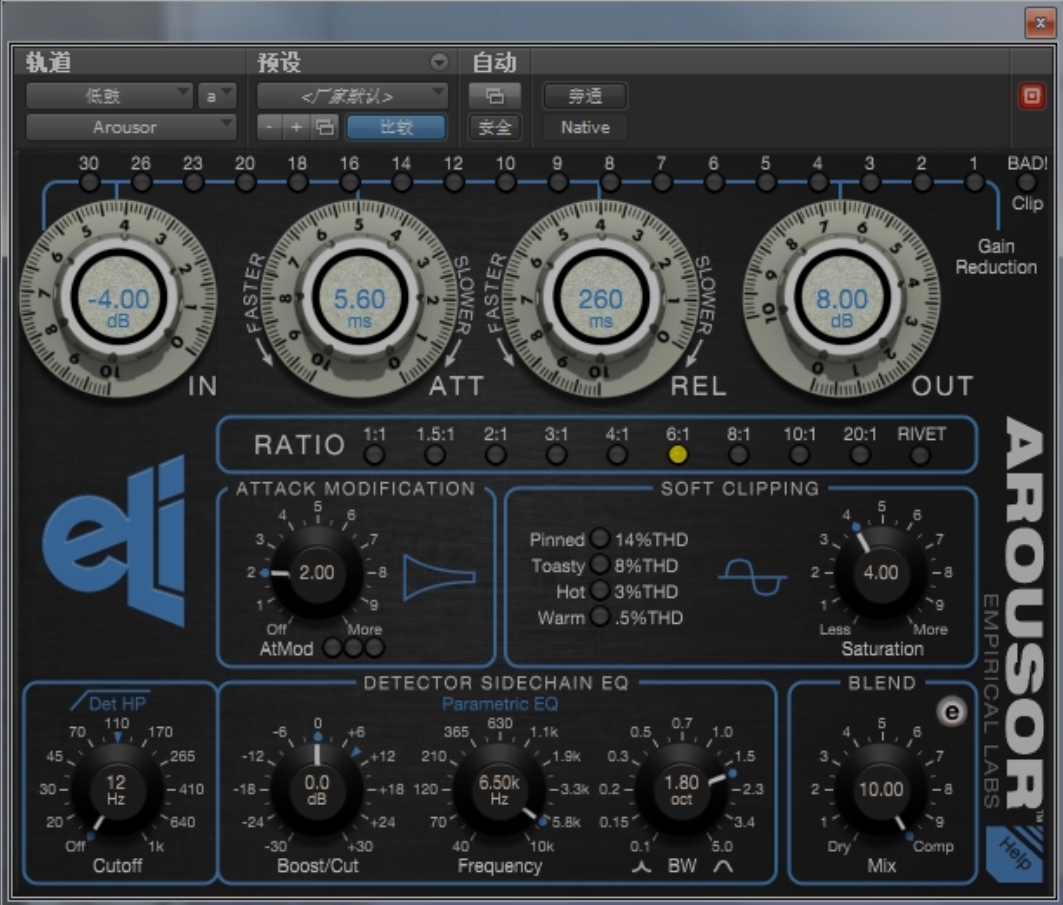Image resolution: width=1063 pixels, height=905 pixels.
Task: Click the automation enable icon under 自动
Action: [495, 96]
